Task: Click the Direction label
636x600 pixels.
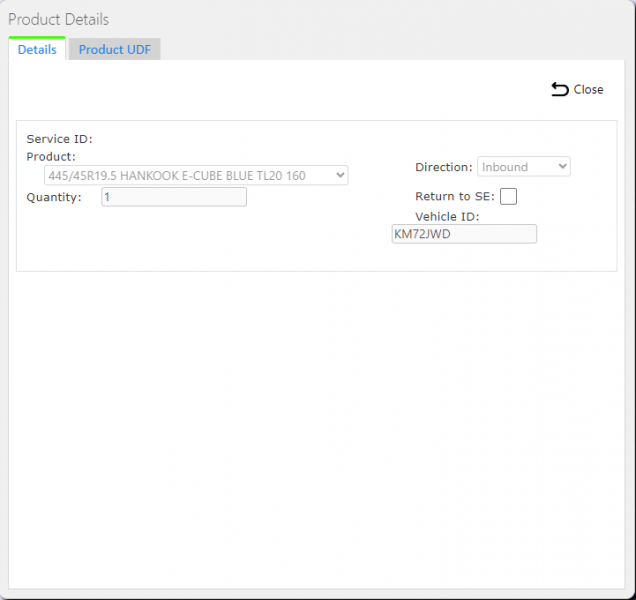Action: point(444,167)
